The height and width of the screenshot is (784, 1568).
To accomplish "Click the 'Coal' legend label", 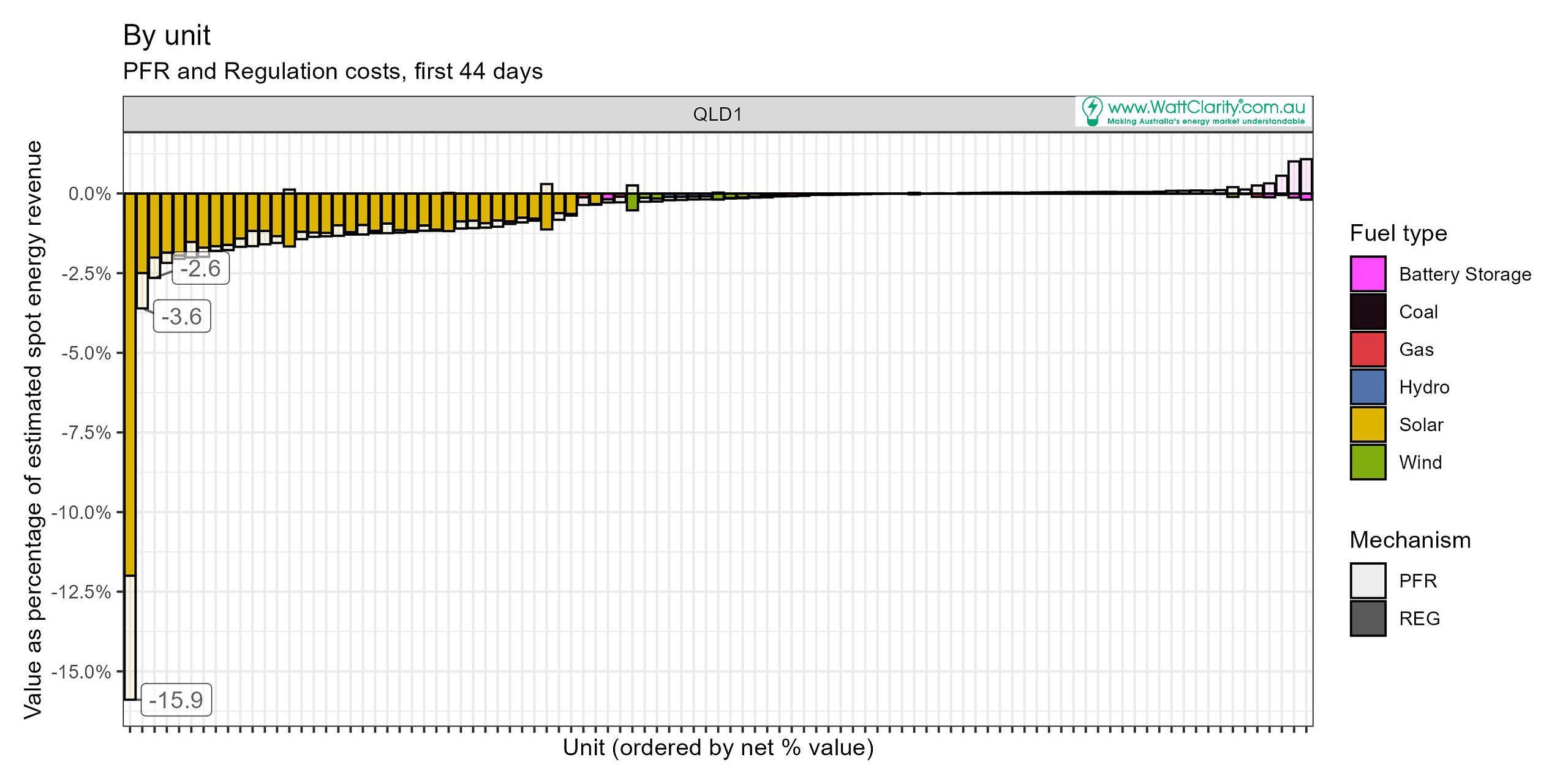I will click(x=1419, y=312).
